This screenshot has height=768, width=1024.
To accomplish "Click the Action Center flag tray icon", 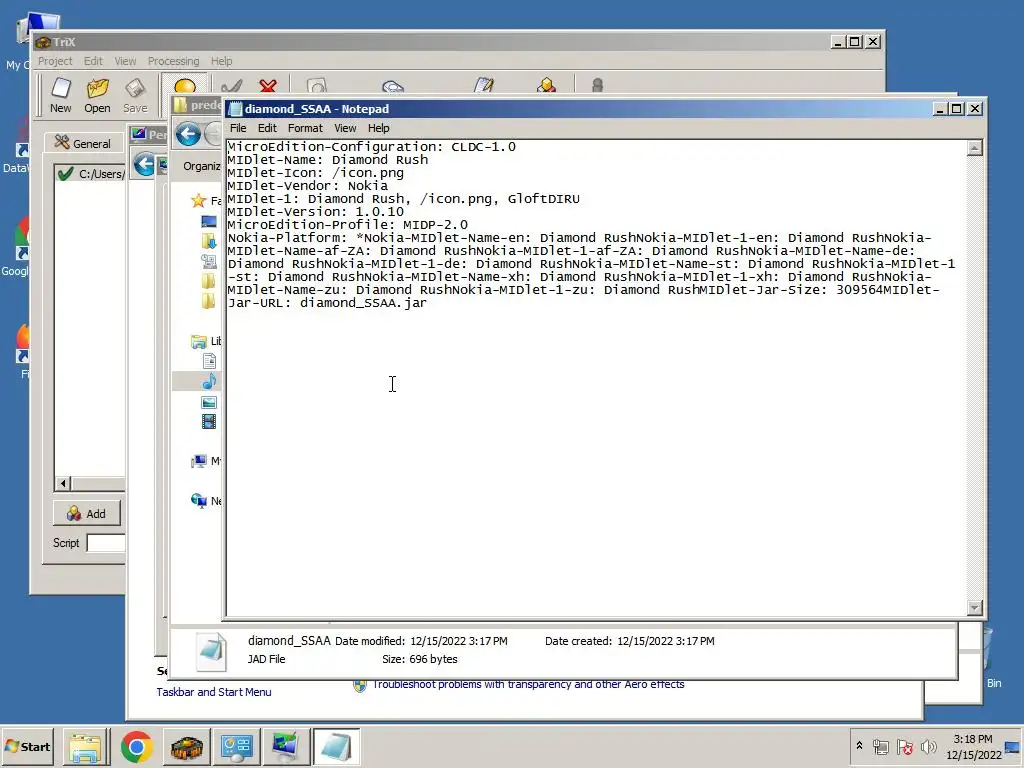I will [x=904, y=746].
